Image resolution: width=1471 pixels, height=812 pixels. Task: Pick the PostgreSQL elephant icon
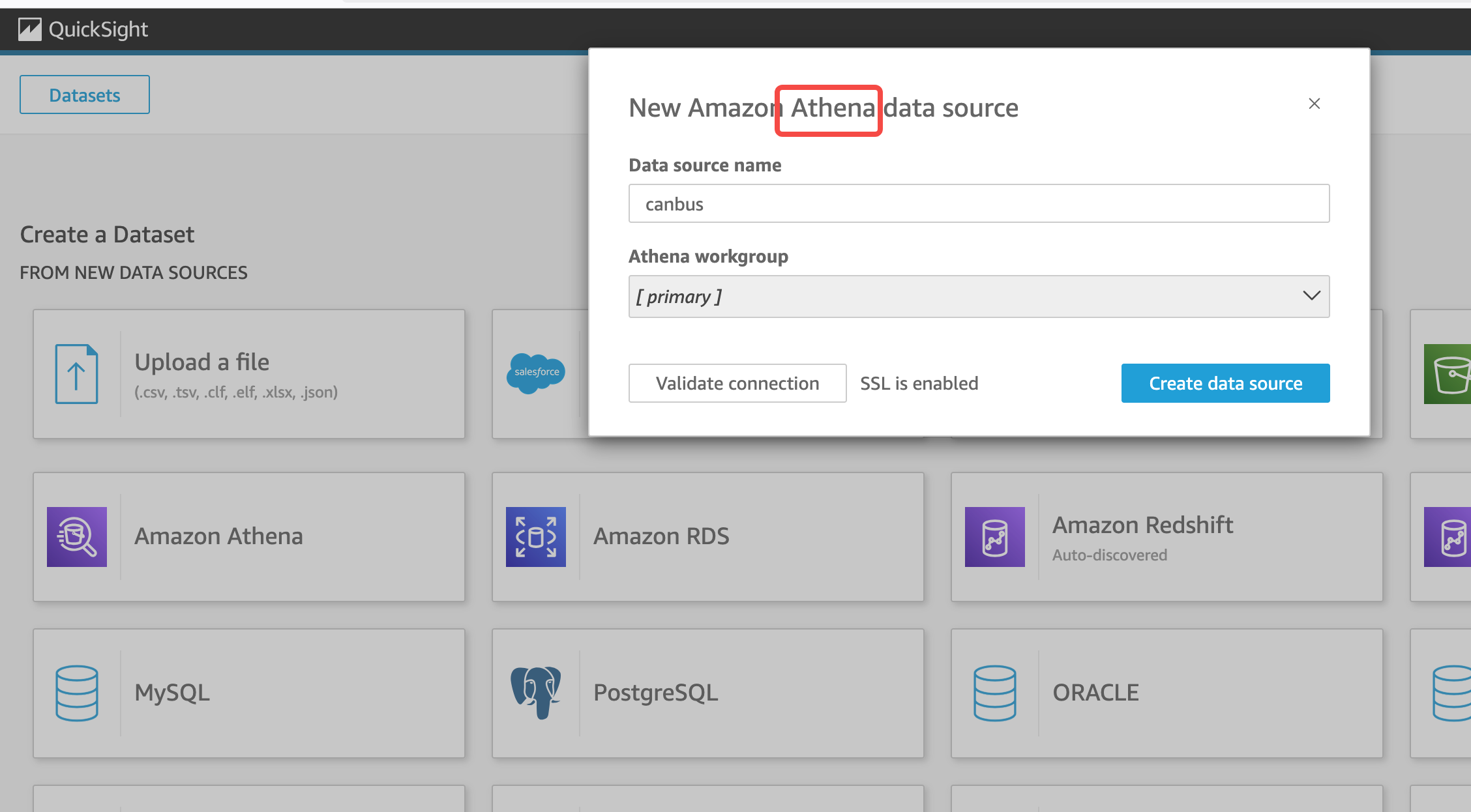click(x=536, y=692)
